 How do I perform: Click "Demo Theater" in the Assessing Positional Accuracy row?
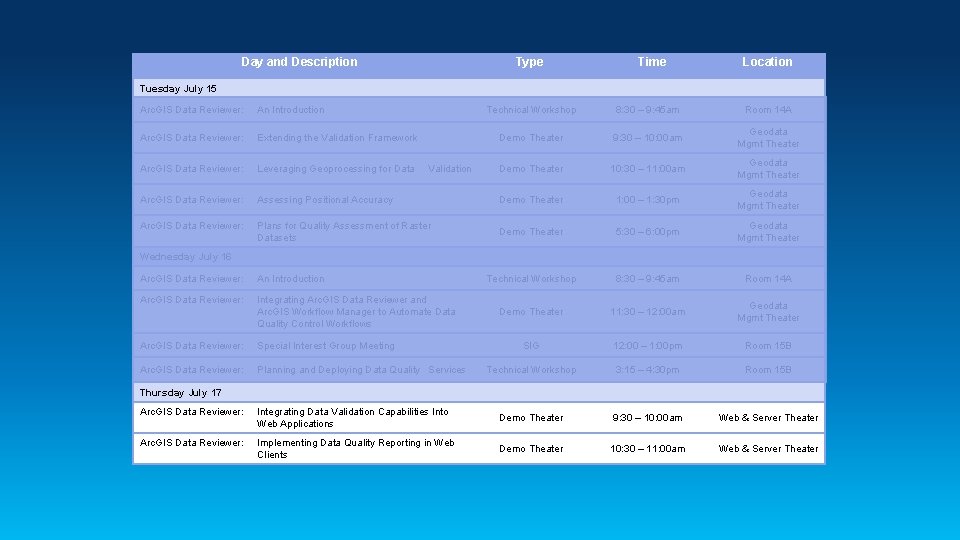[x=531, y=200]
